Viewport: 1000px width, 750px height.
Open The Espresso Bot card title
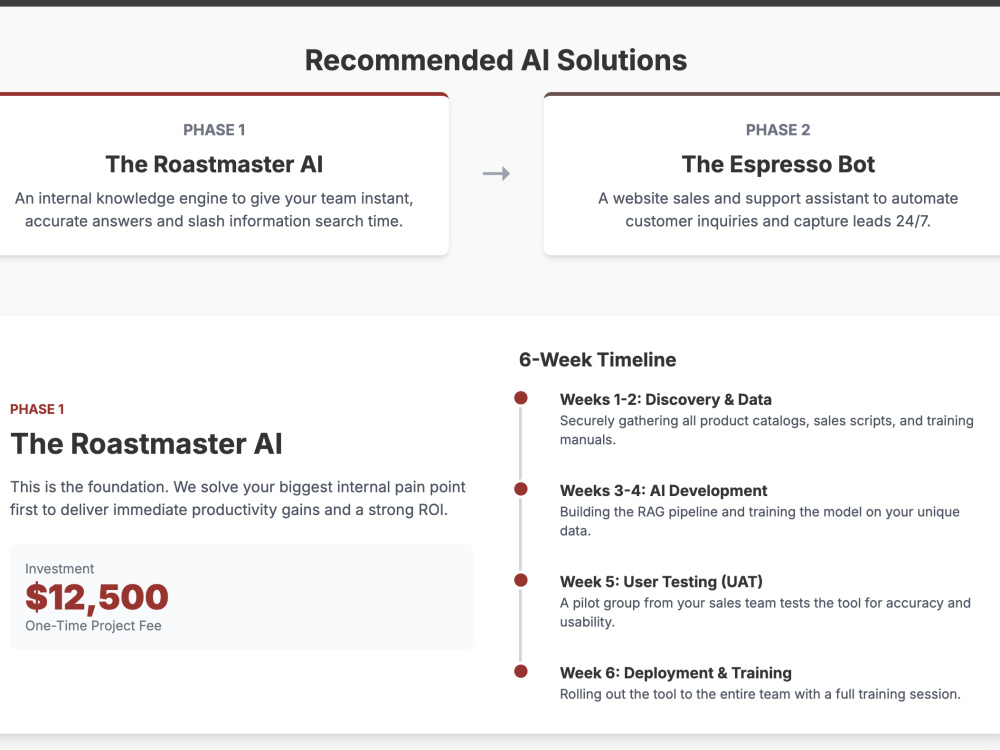click(x=778, y=165)
